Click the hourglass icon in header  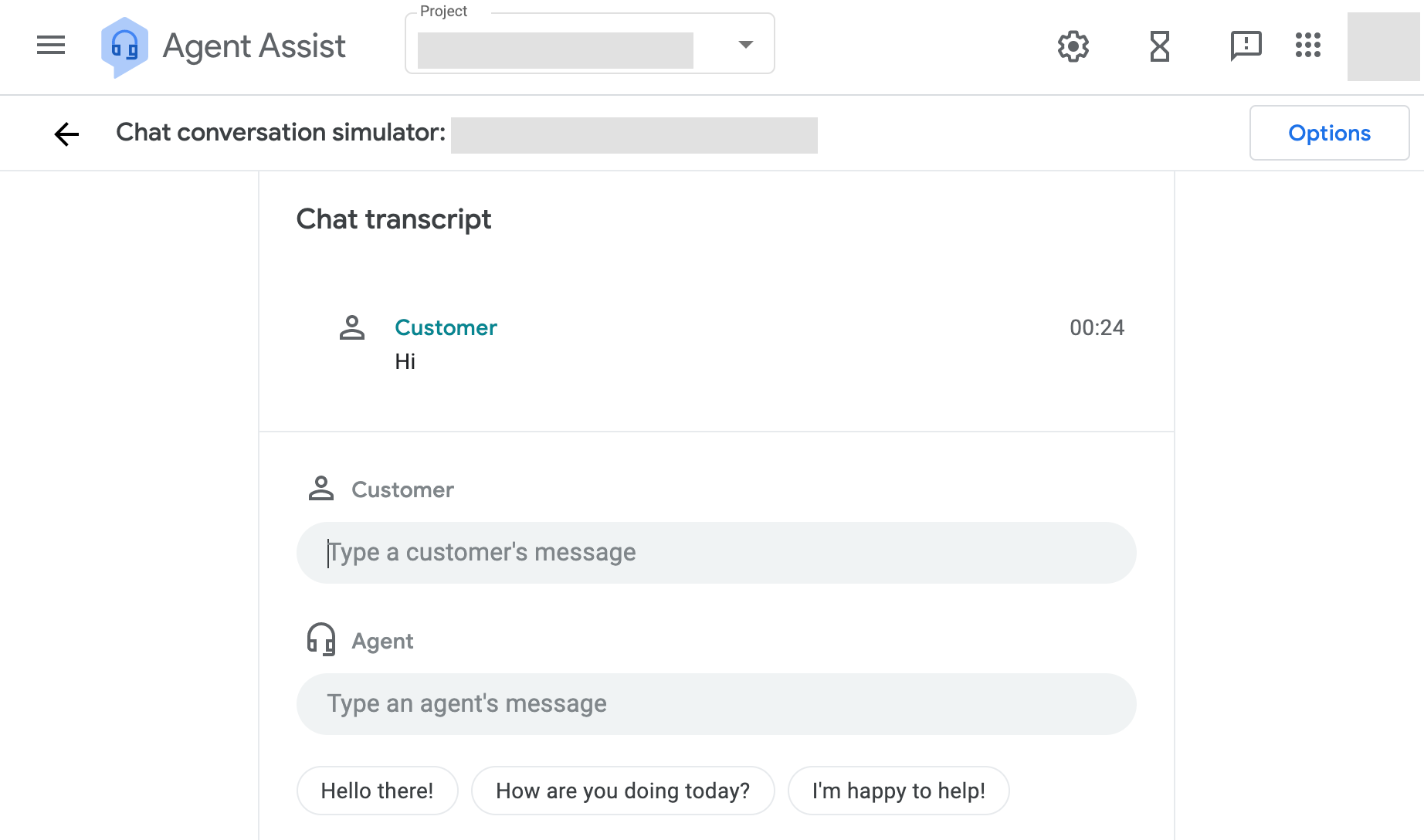click(1159, 46)
